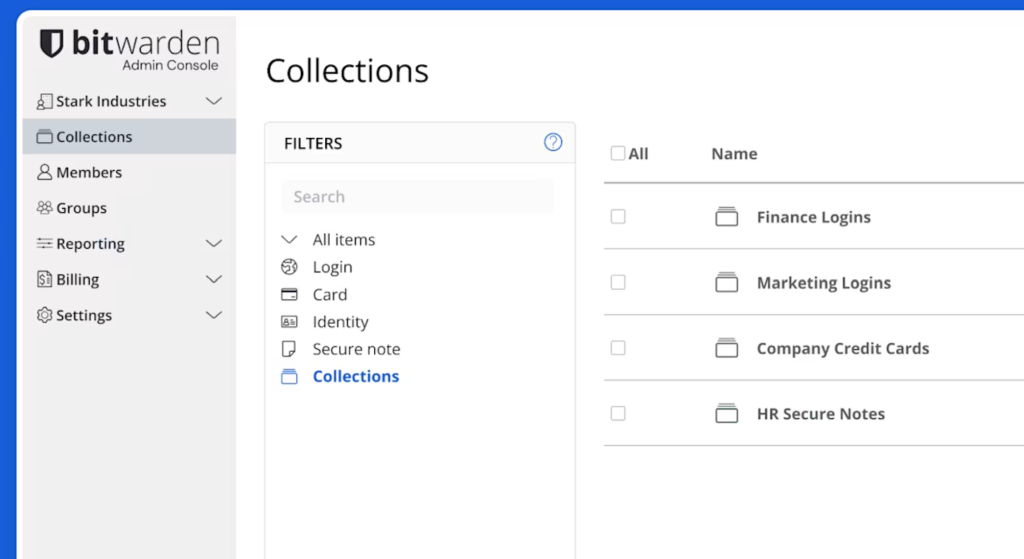Click the Login globe icon in filters
Screen dimensions: 1024x559
click(x=289, y=267)
